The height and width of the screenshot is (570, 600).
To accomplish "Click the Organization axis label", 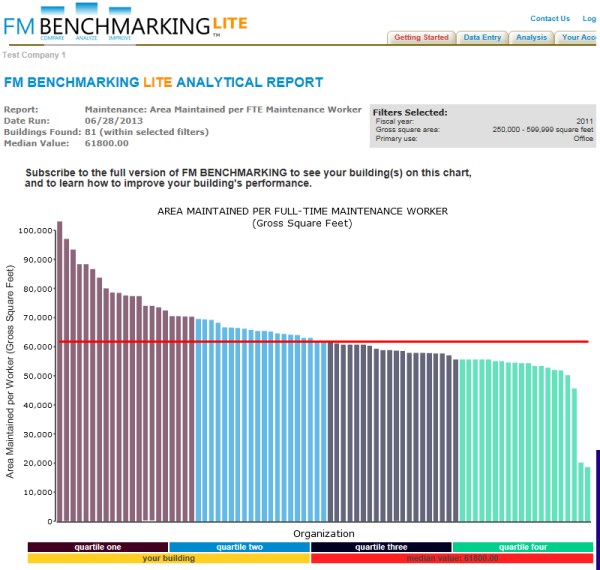I will [324, 533].
